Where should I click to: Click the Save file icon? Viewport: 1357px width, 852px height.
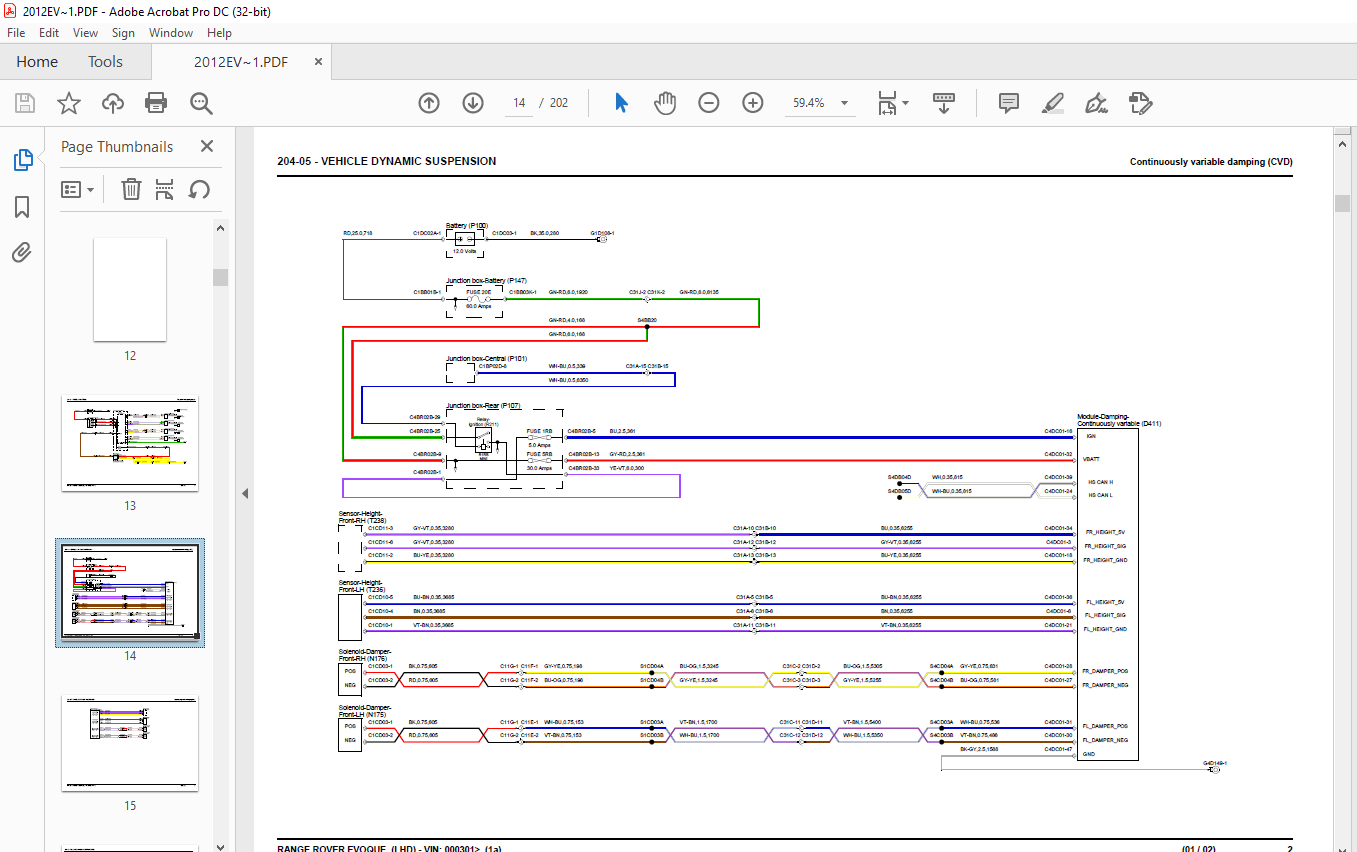(x=25, y=103)
